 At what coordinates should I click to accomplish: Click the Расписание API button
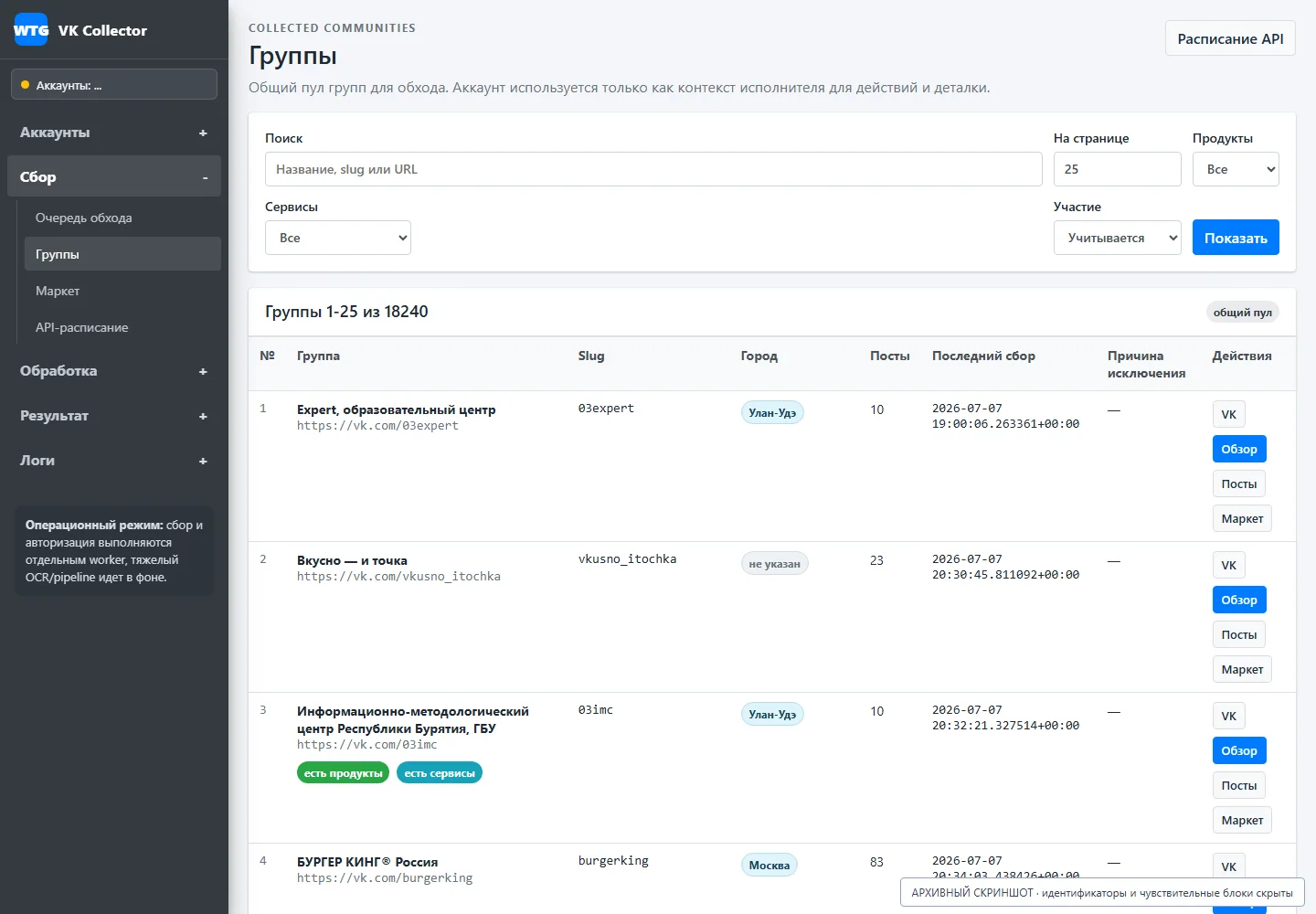tap(1230, 38)
